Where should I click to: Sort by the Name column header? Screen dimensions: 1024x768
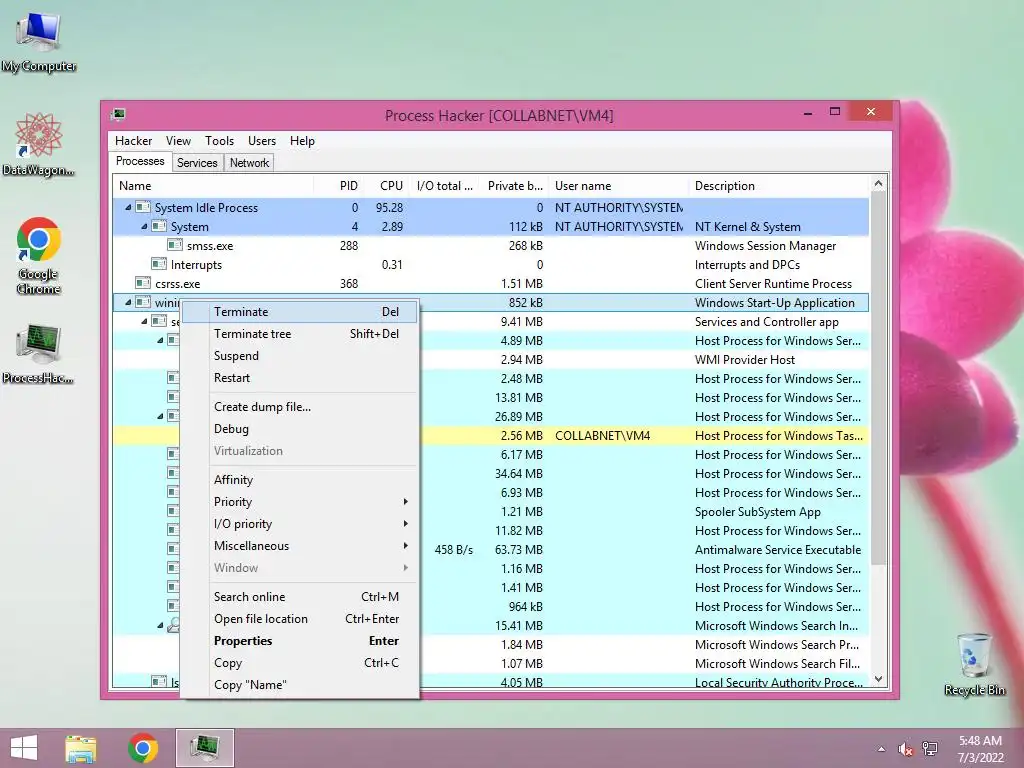[x=213, y=186]
